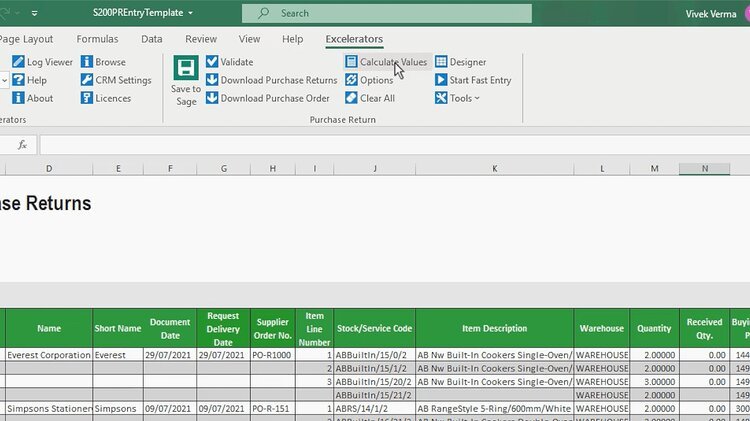Click Save to Sage

click(186, 81)
